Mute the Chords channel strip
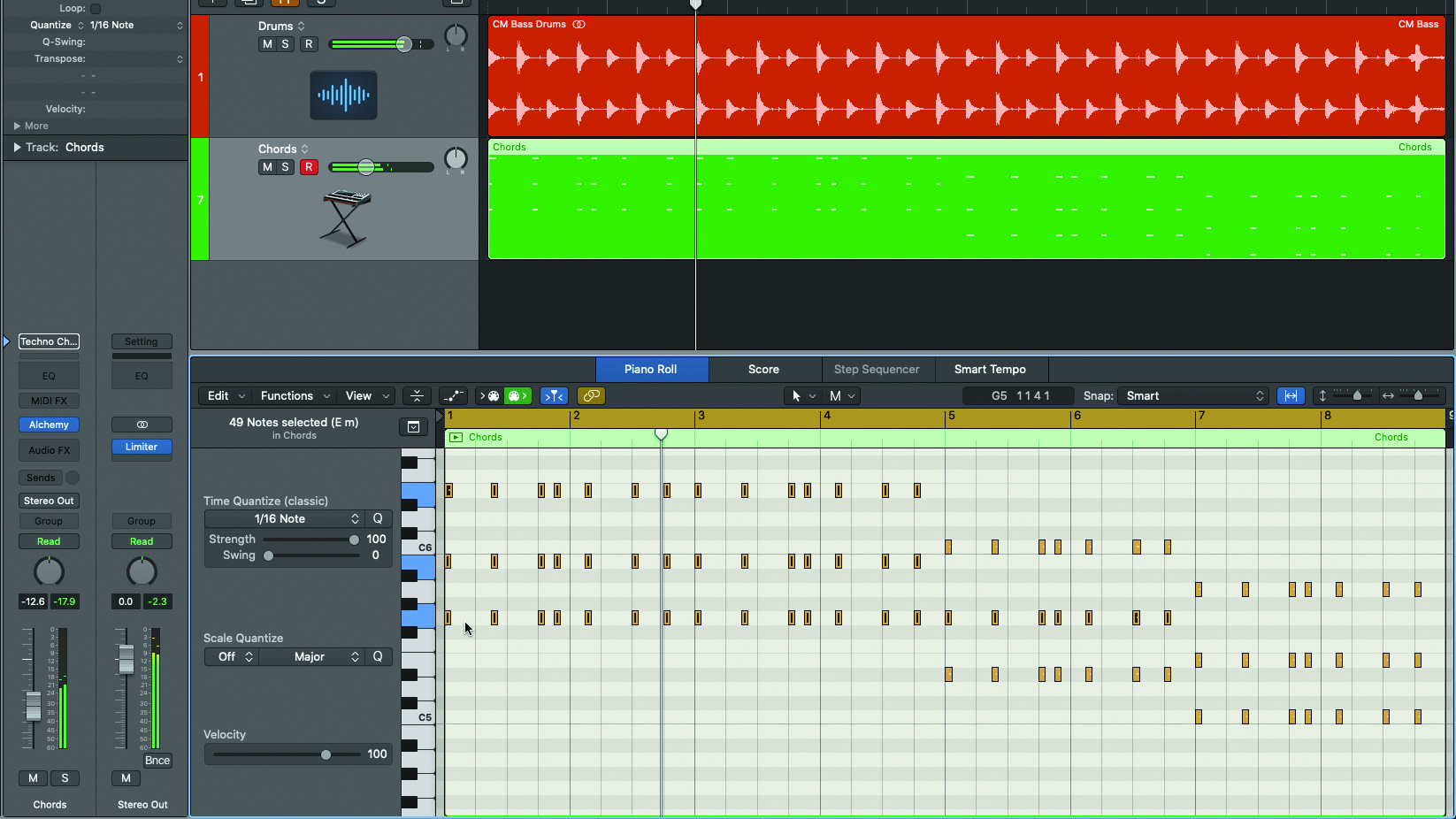 pos(33,778)
